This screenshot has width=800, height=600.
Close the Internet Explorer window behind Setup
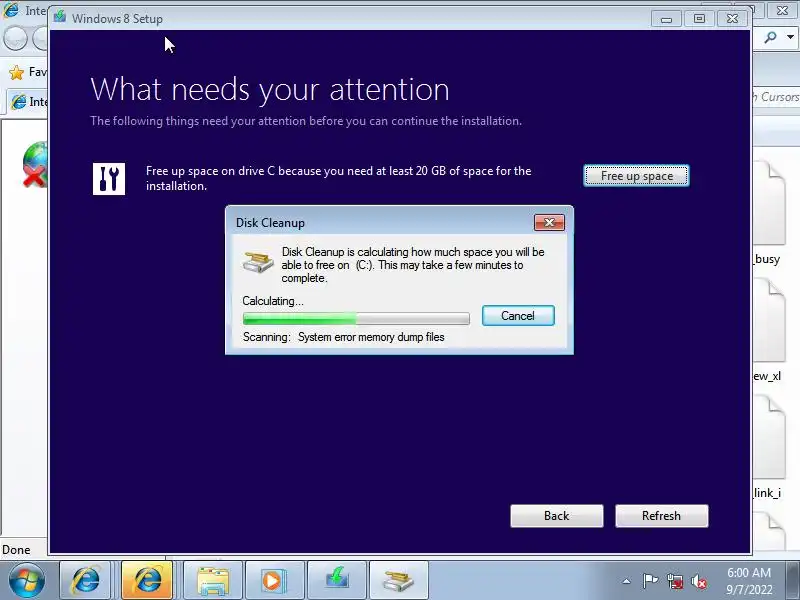click(x=782, y=10)
